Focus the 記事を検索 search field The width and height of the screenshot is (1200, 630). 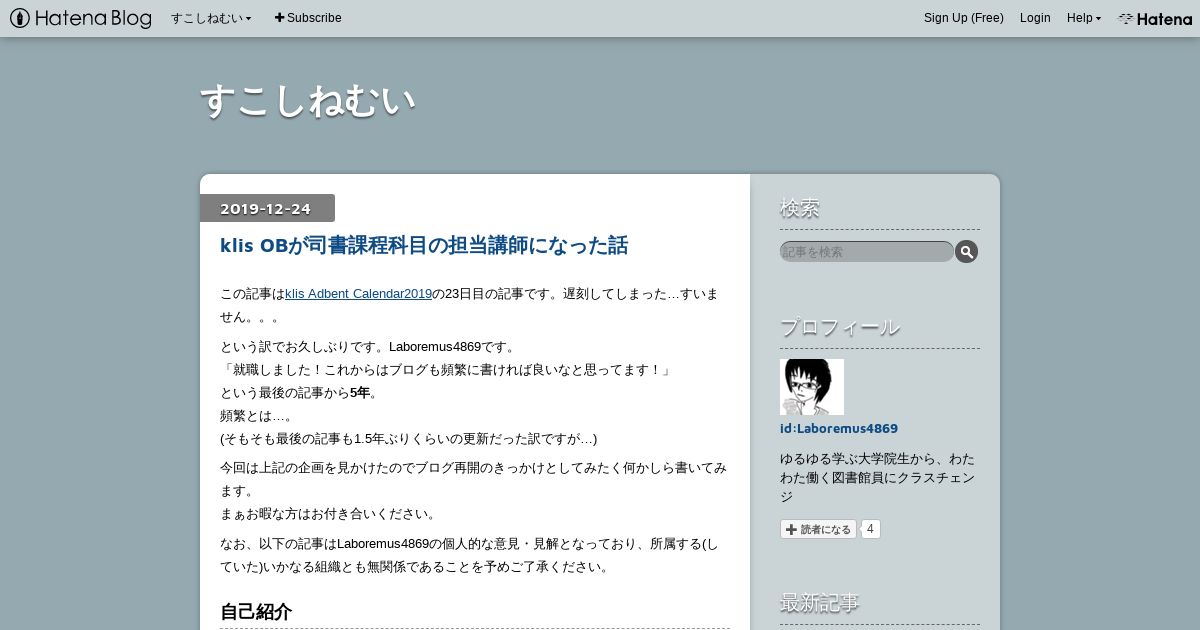pos(866,252)
